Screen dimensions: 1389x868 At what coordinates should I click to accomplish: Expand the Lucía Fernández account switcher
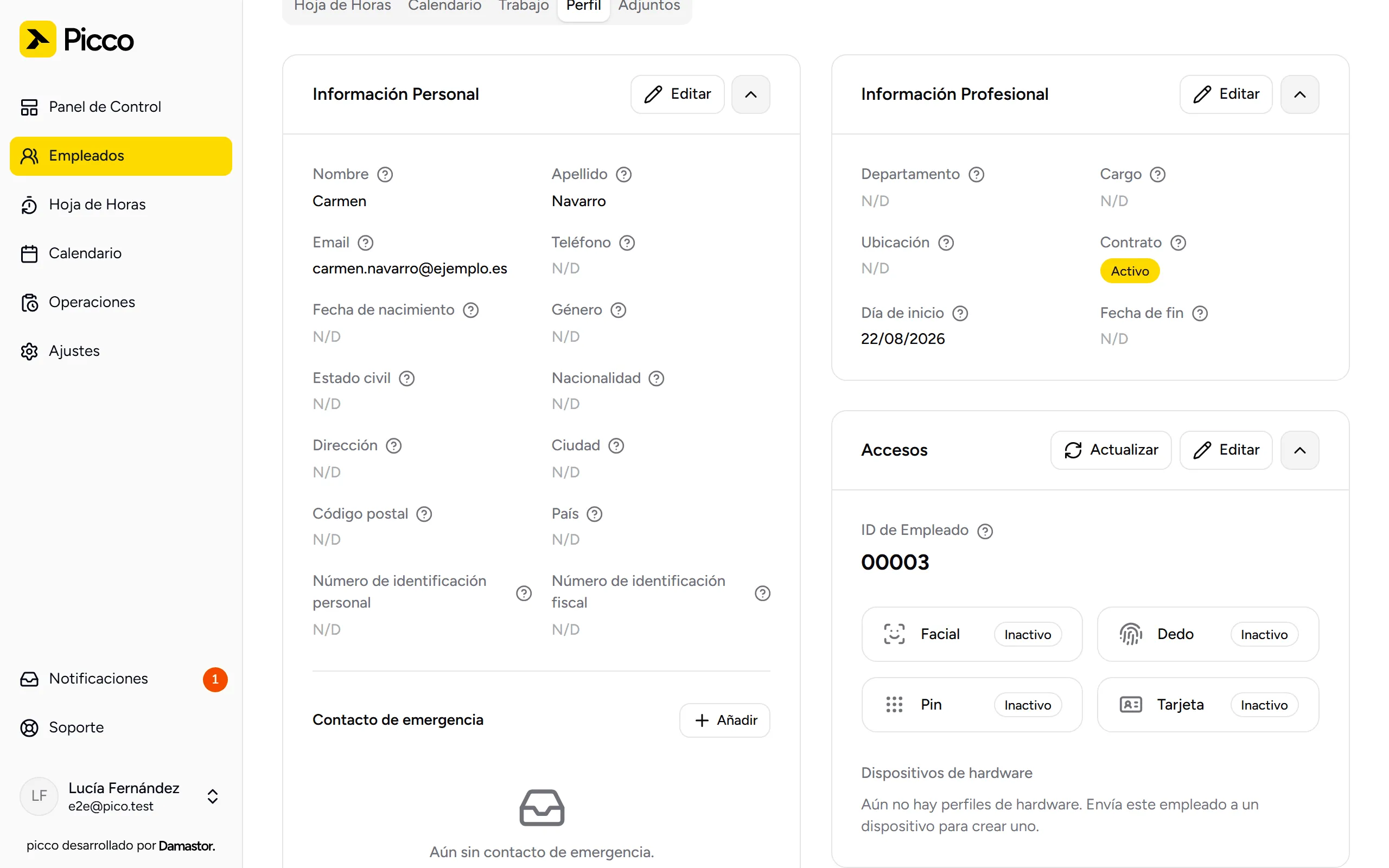[x=120, y=796]
